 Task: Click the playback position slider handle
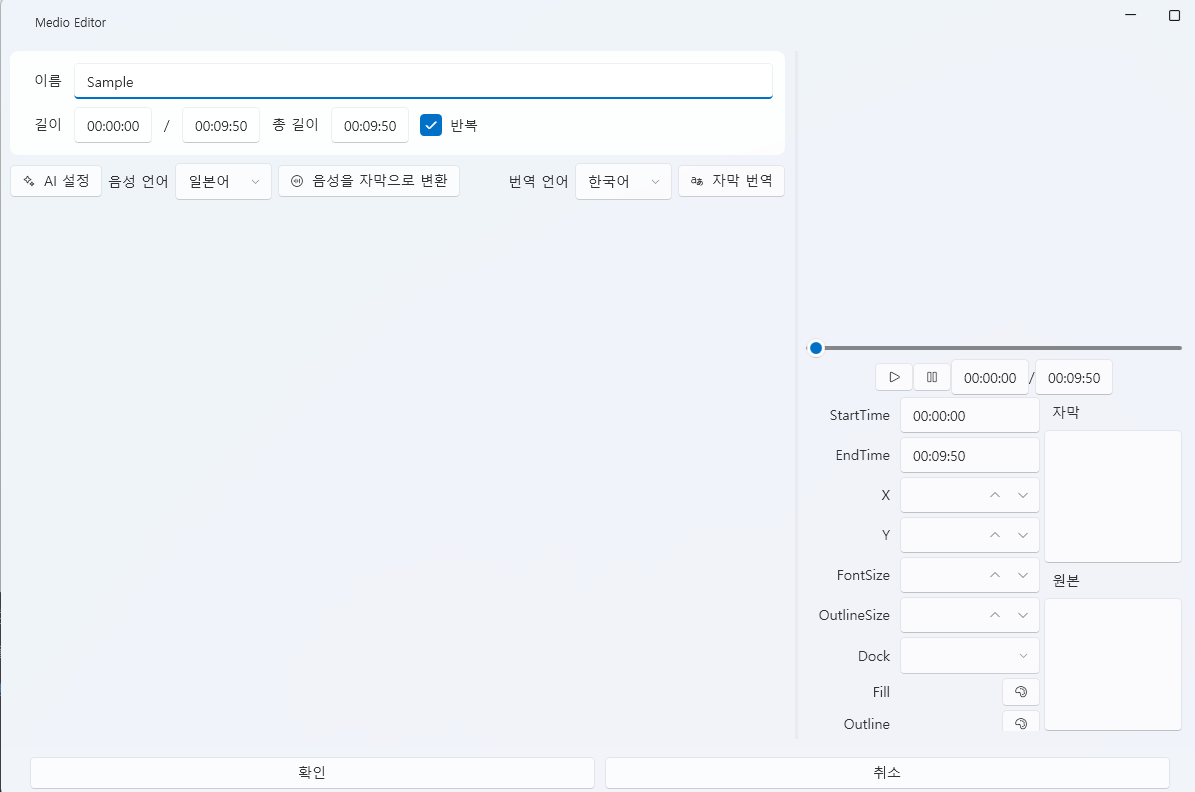[815, 348]
